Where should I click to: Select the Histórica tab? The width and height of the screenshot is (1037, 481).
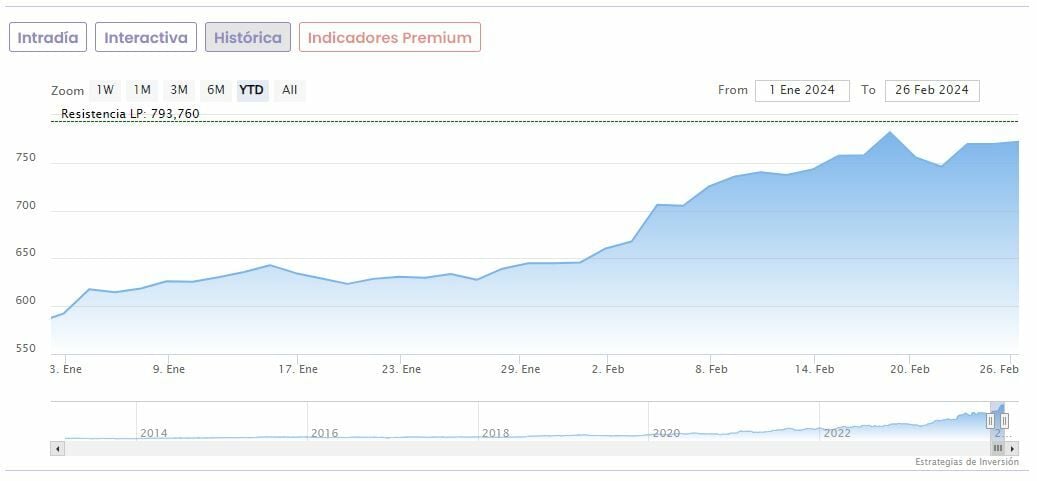[248, 38]
